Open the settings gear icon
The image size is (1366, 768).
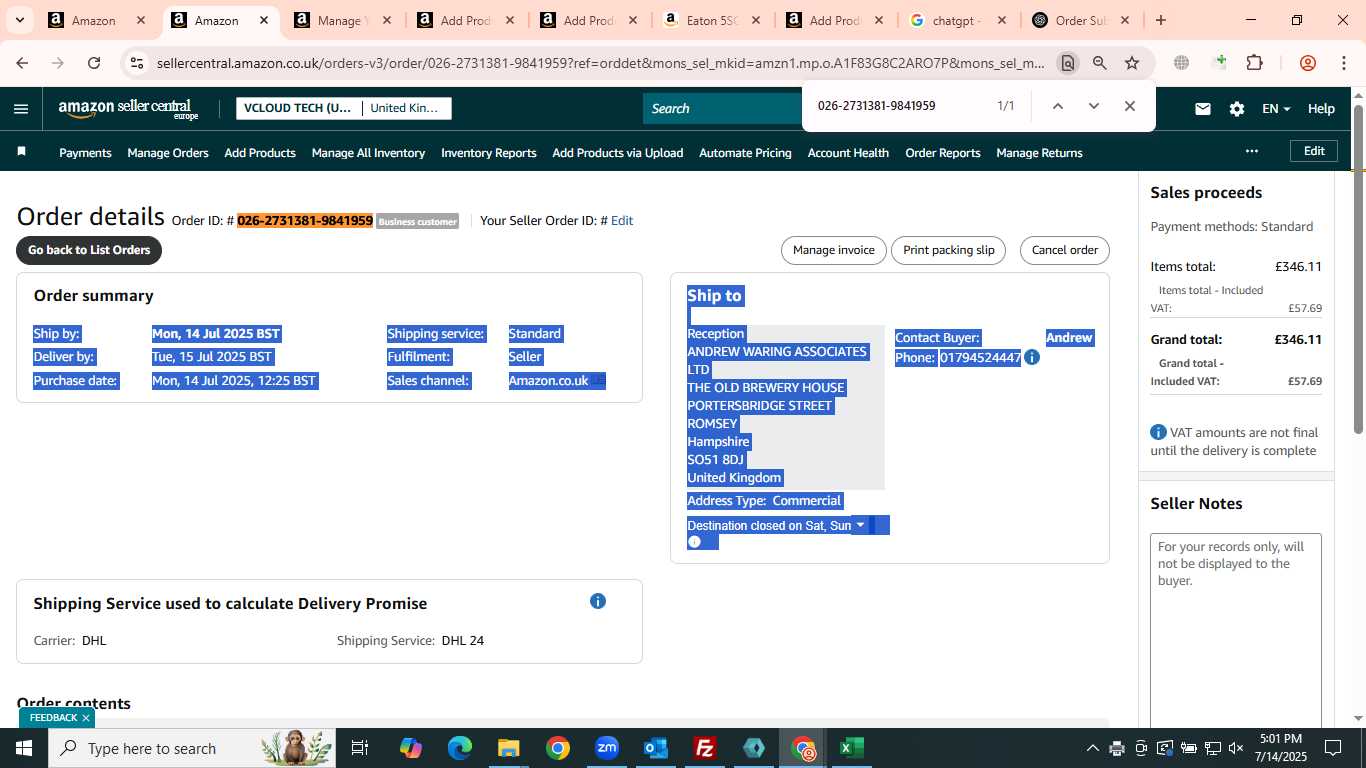pyautogui.click(x=1237, y=109)
